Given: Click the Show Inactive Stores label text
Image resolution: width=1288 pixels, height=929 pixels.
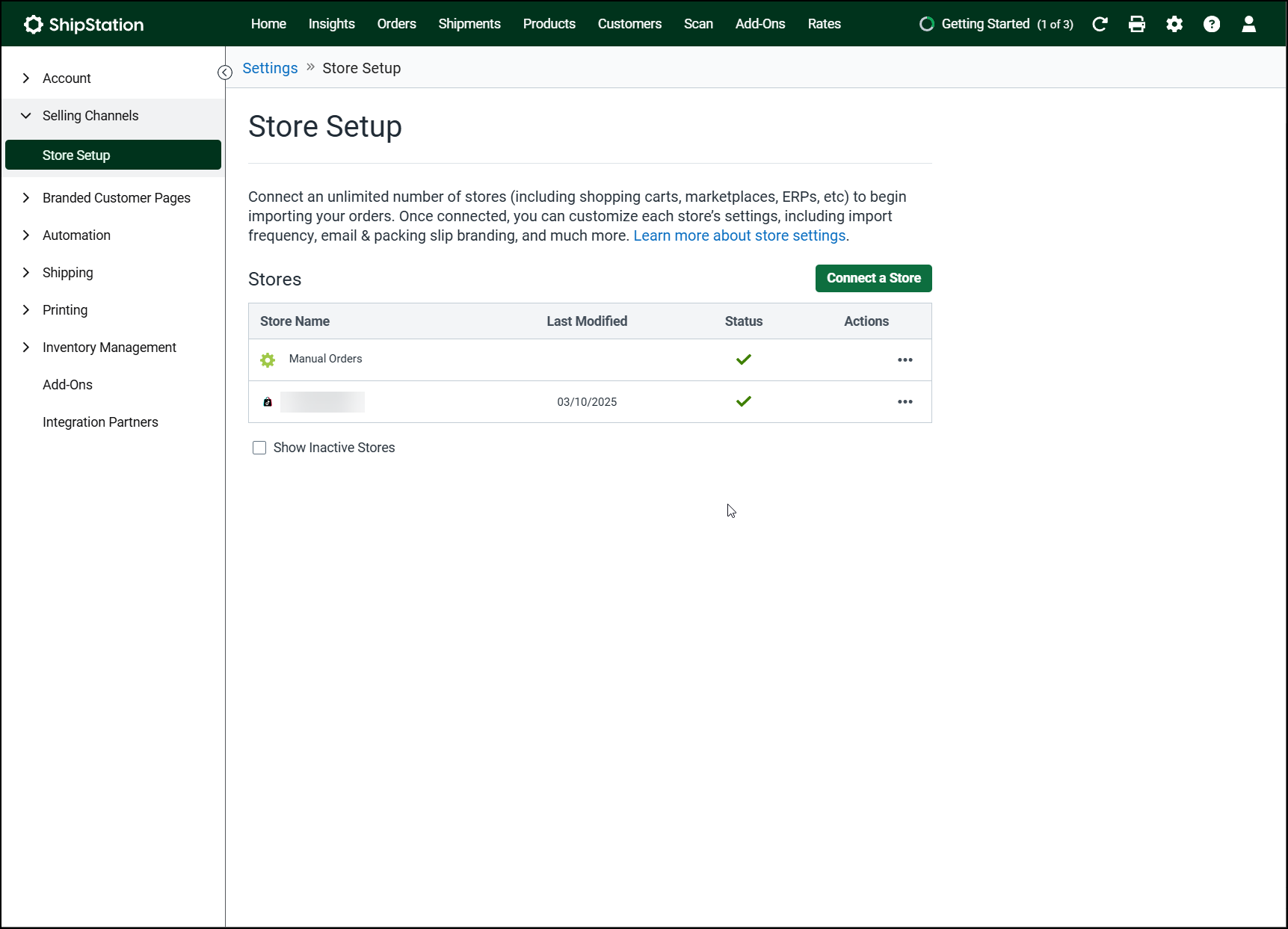Looking at the screenshot, I should click(x=334, y=448).
